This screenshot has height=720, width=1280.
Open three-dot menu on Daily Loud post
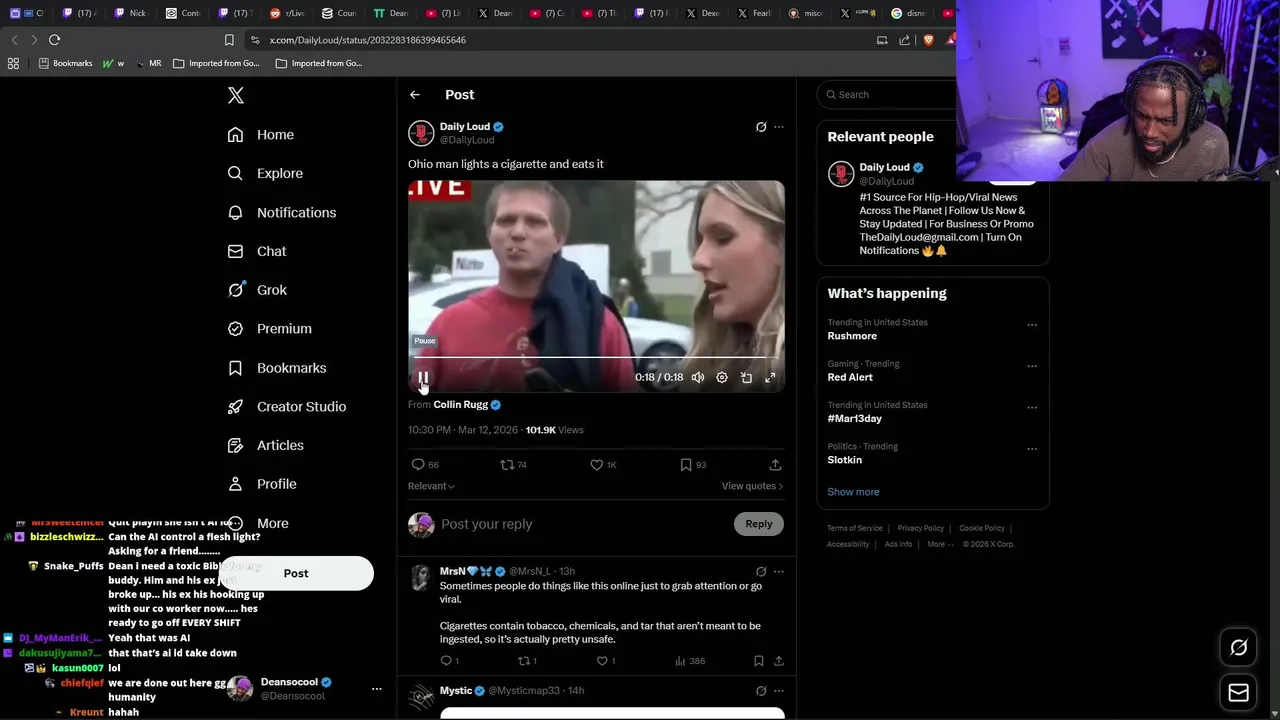(779, 127)
